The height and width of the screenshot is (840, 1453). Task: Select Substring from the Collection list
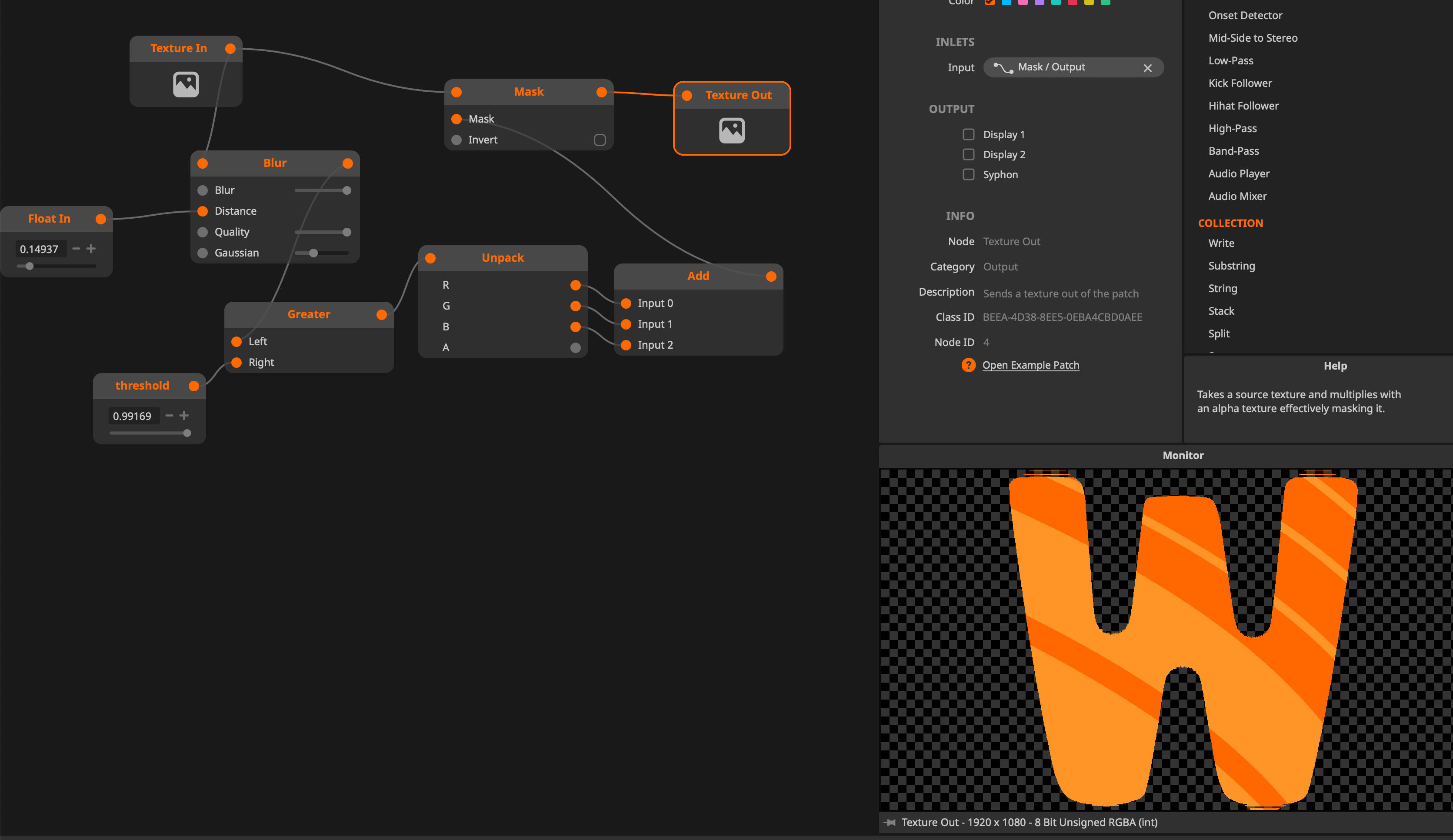coord(1231,266)
